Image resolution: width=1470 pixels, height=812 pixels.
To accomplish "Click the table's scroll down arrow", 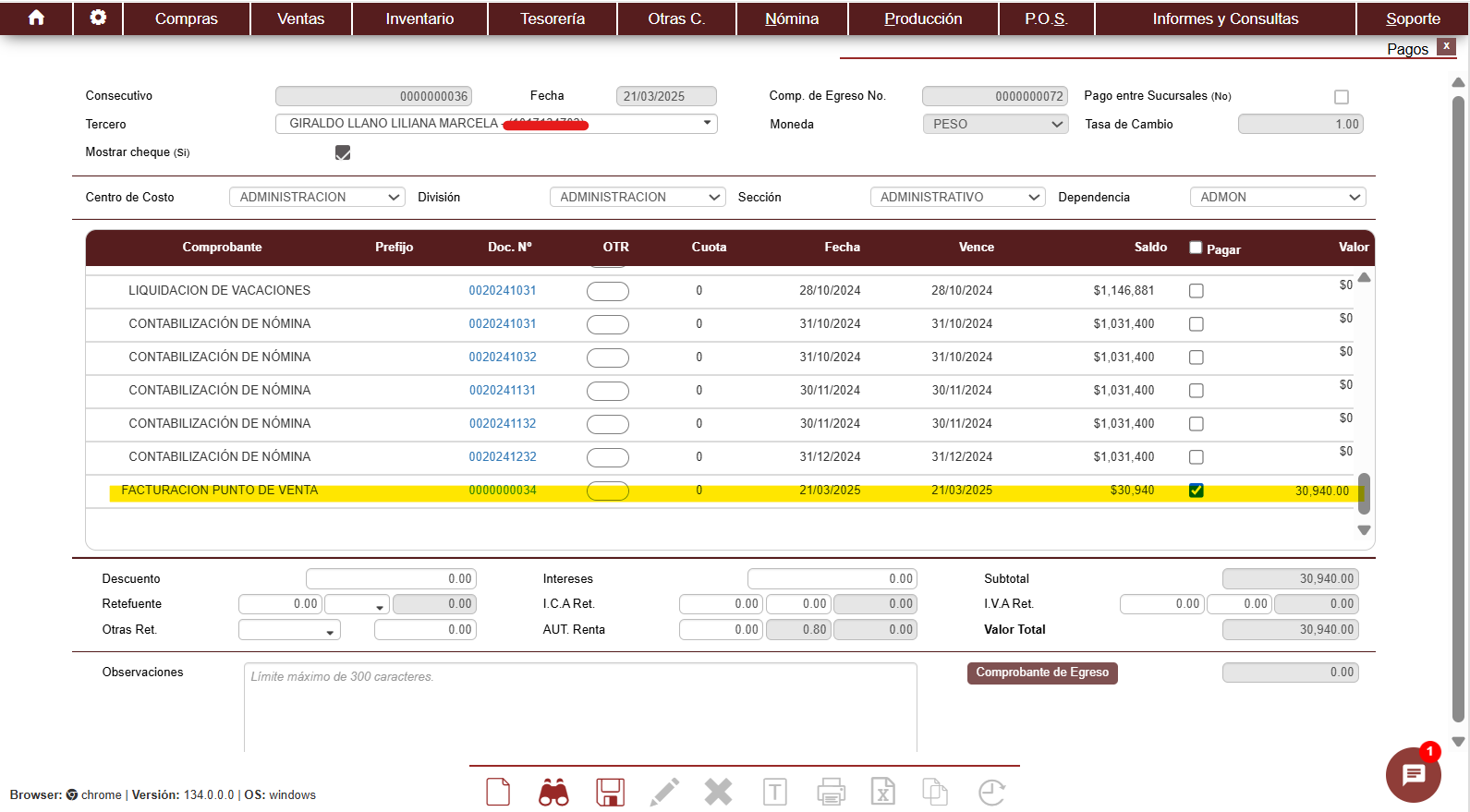I will pos(1364,530).
